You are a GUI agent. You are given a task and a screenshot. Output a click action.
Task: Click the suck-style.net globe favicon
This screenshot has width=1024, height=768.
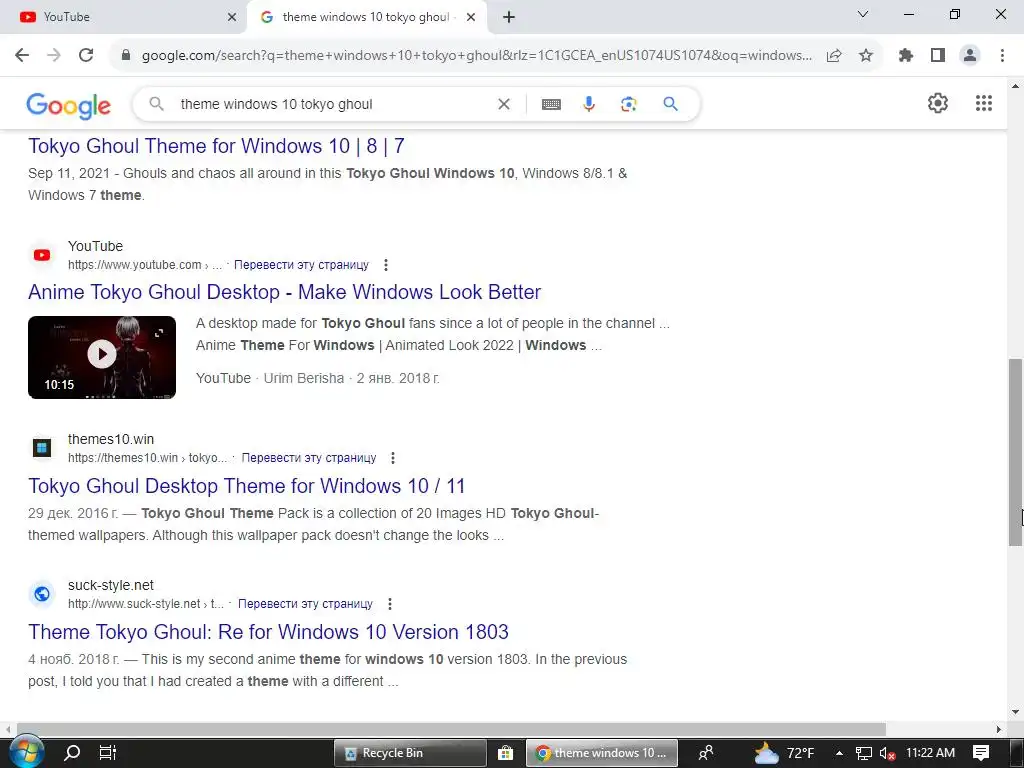click(42, 594)
